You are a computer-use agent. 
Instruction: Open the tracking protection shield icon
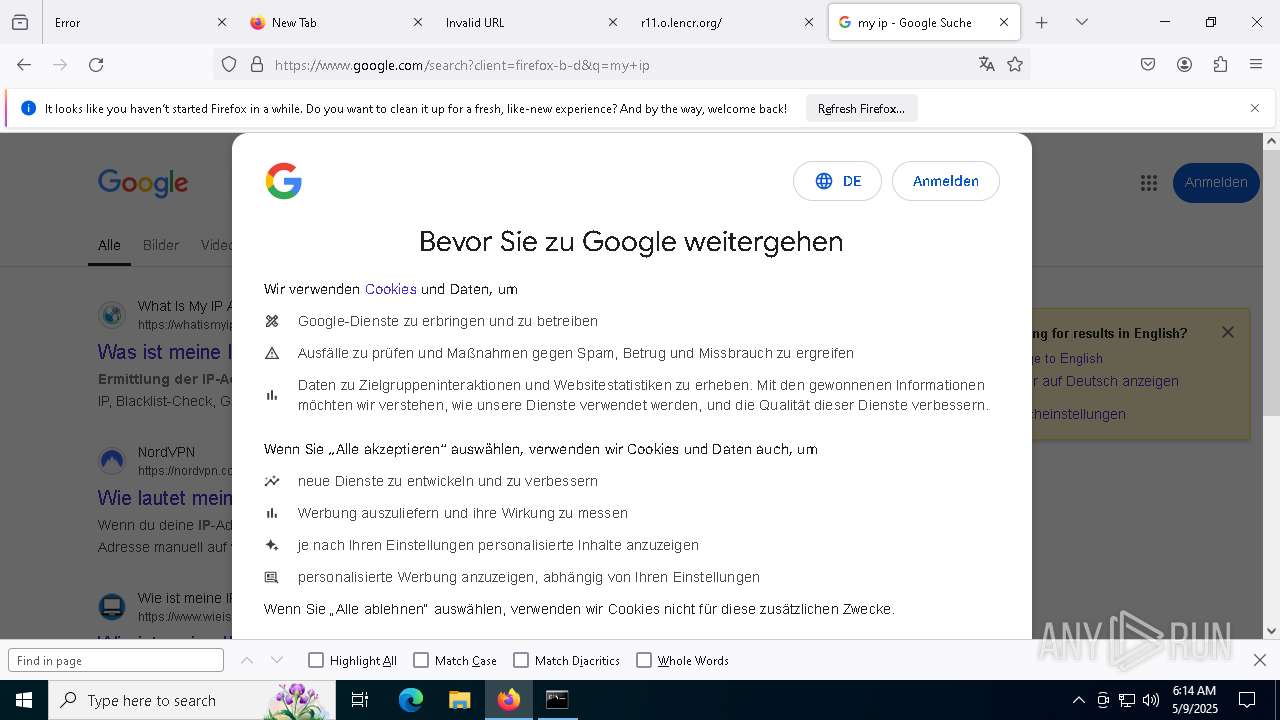click(x=229, y=65)
